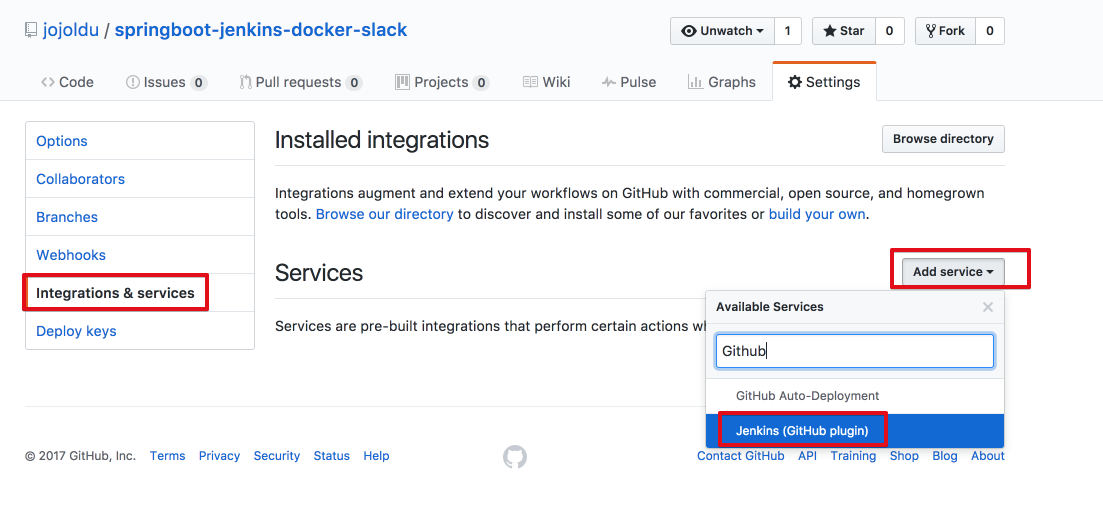Open the Security footer link
Screen dimensions: 1103x507
(x=276, y=456)
